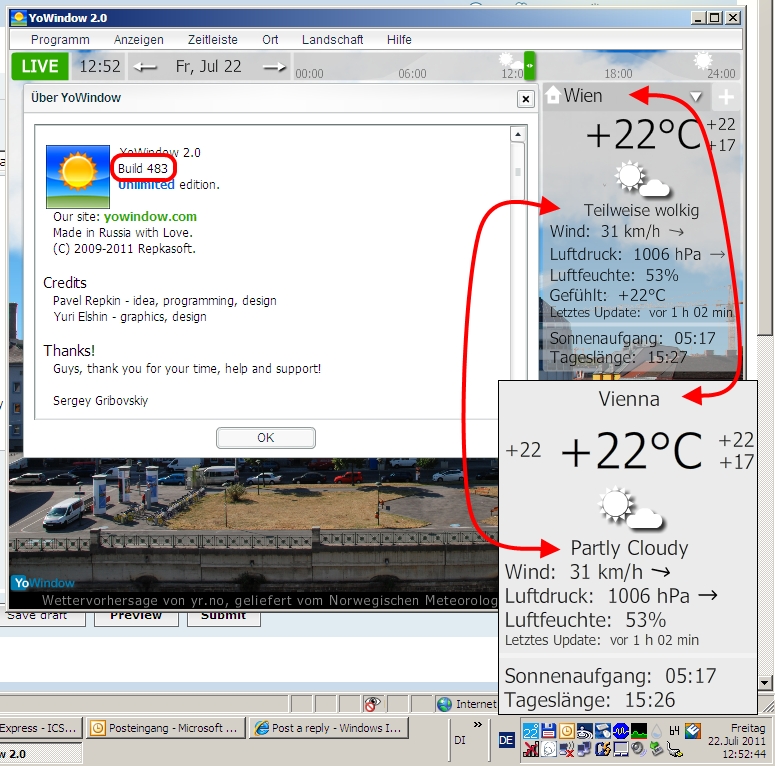This screenshot has width=775, height=766.
Task: Open the Programm menu
Action: pos(60,40)
